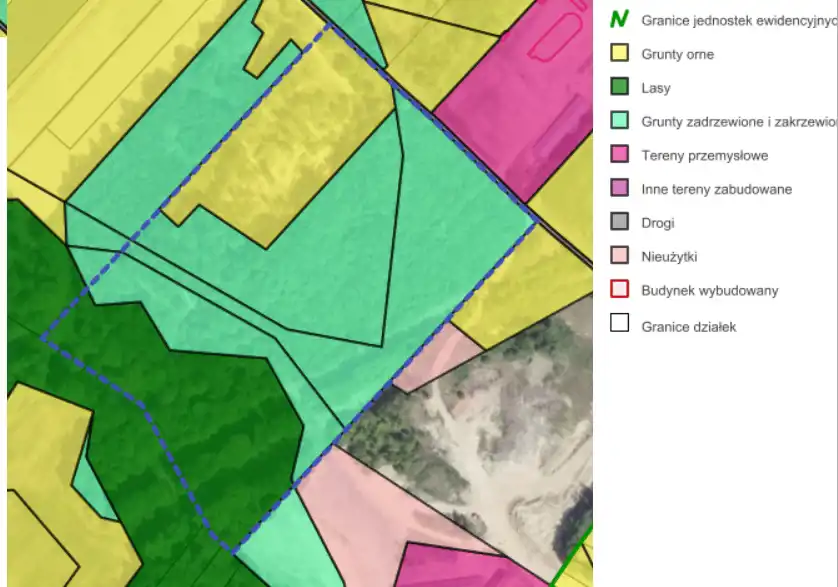Screen dimensions: 838x587
Task: Select the pink Tereny przemysłowe legend swatch
Action: (x=620, y=155)
